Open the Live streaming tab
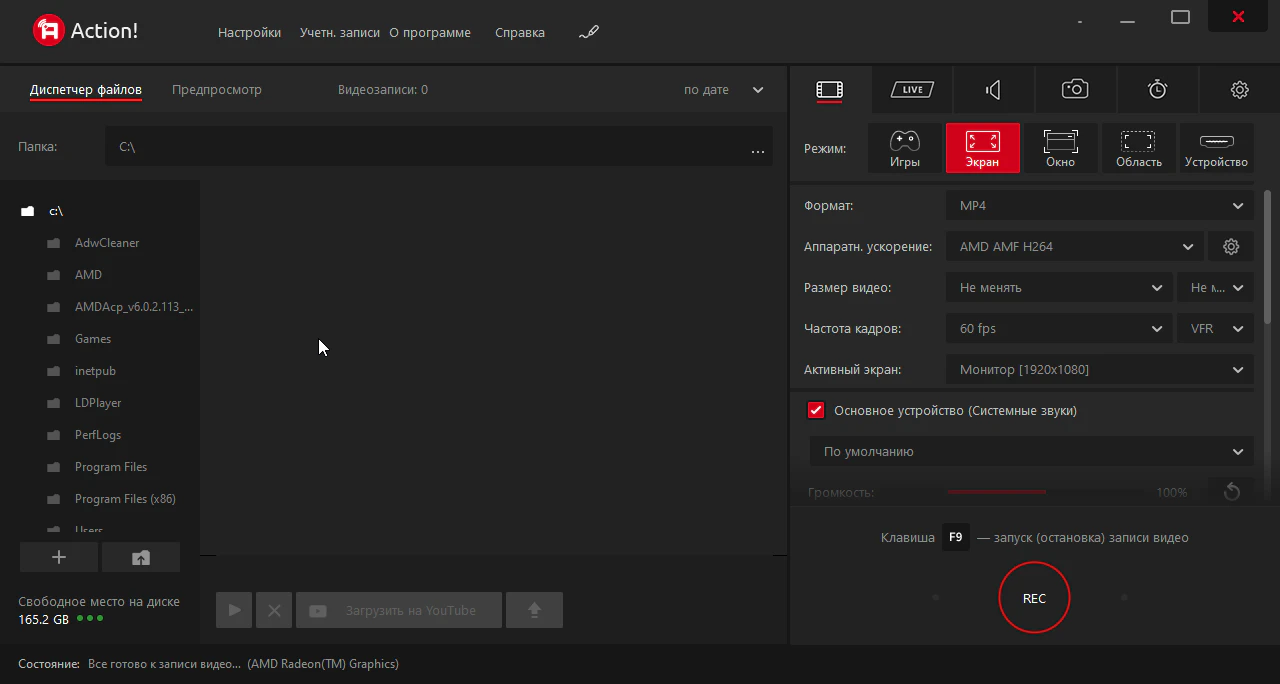Image resolution: width=1280 pixels, height=684 pixels. [x=911, y=90]
